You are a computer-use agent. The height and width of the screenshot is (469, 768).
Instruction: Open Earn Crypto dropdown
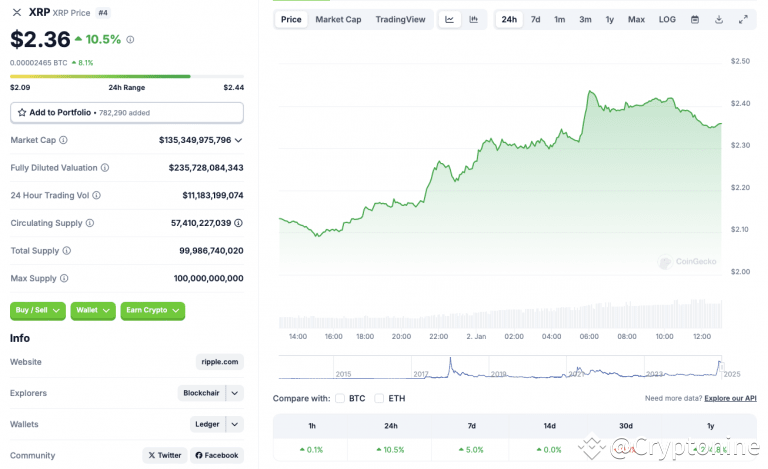(x=153, y=310)
